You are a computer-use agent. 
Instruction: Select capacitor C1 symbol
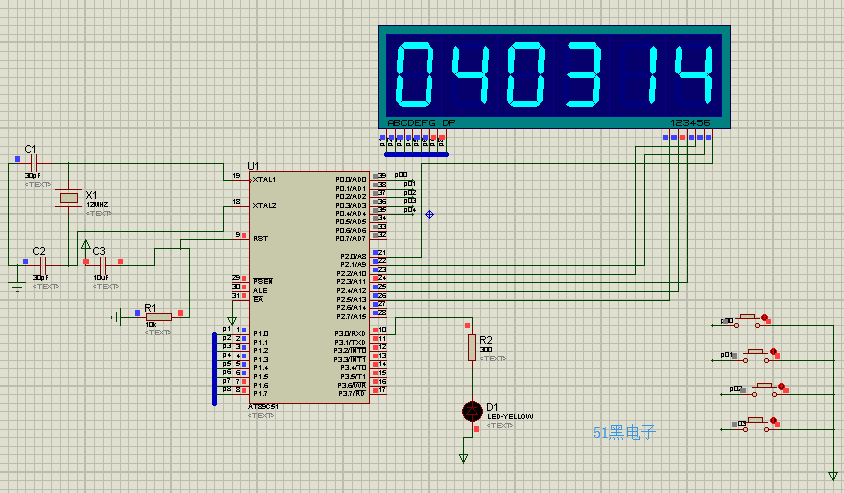coord(33,163)
